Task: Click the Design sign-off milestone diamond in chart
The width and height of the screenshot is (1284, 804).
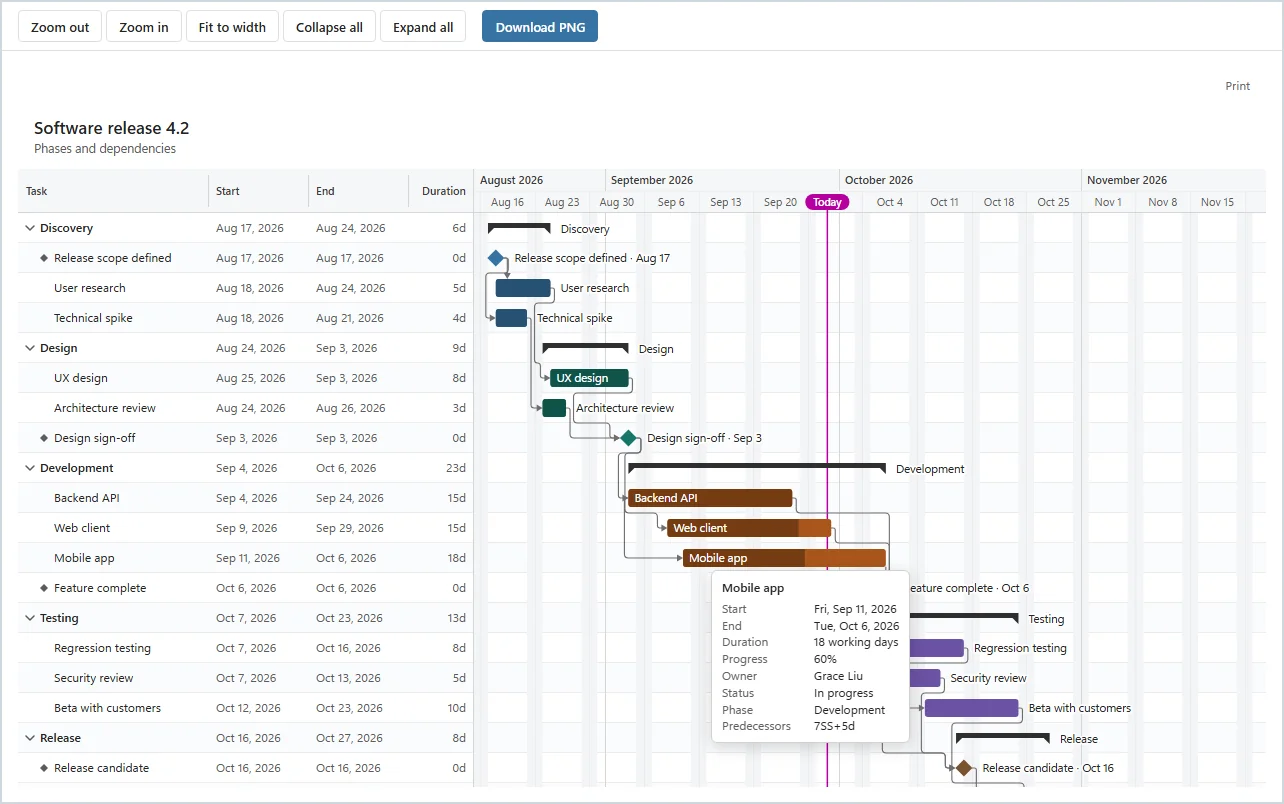Action: click(x=628, y=438)
